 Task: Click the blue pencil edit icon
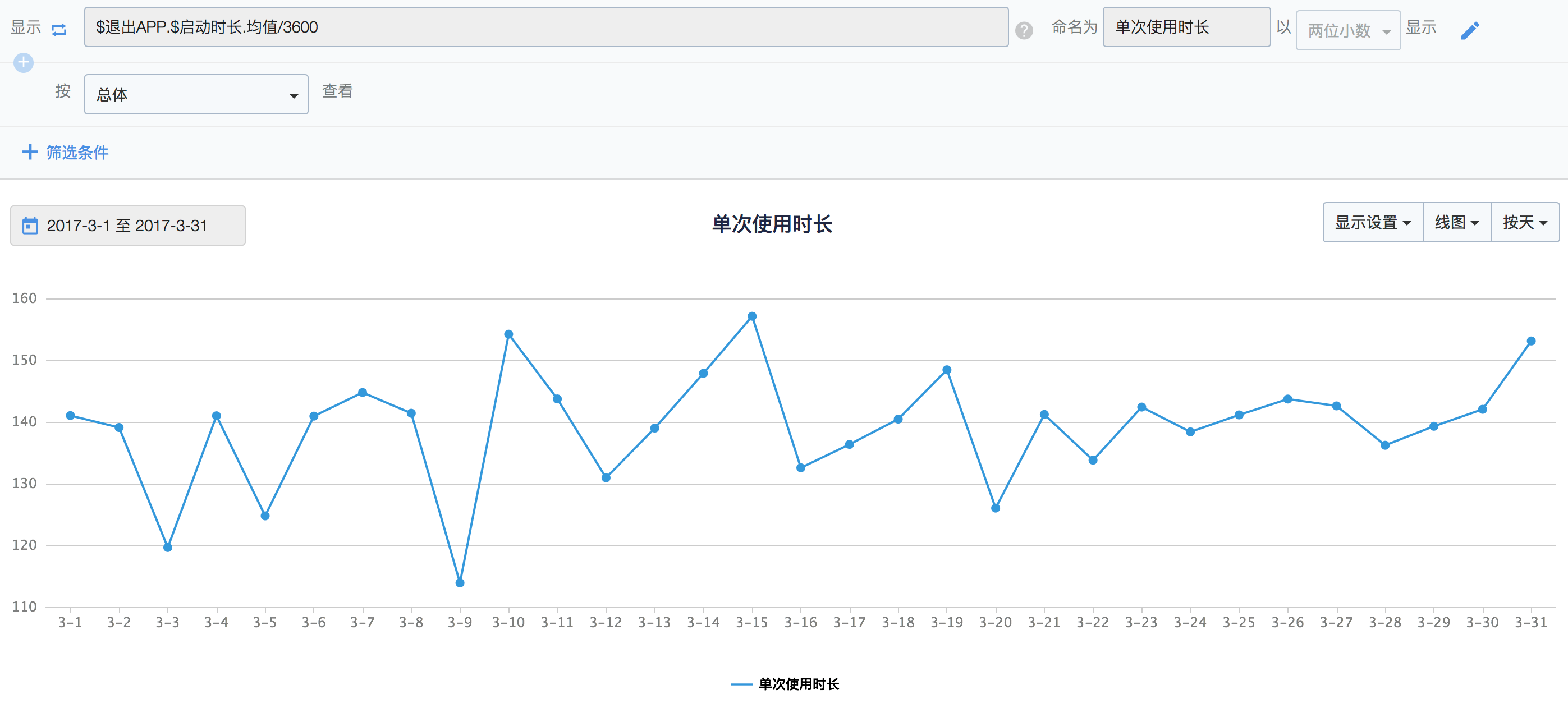[x=1469, y=30]
